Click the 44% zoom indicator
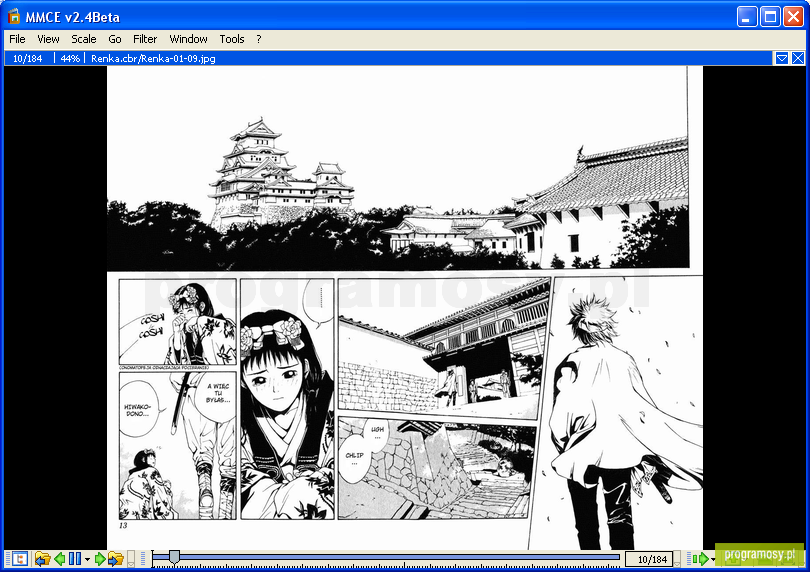The width and height of the screenshot is (810, 572). pyautogui.click(x=70, y=58)
